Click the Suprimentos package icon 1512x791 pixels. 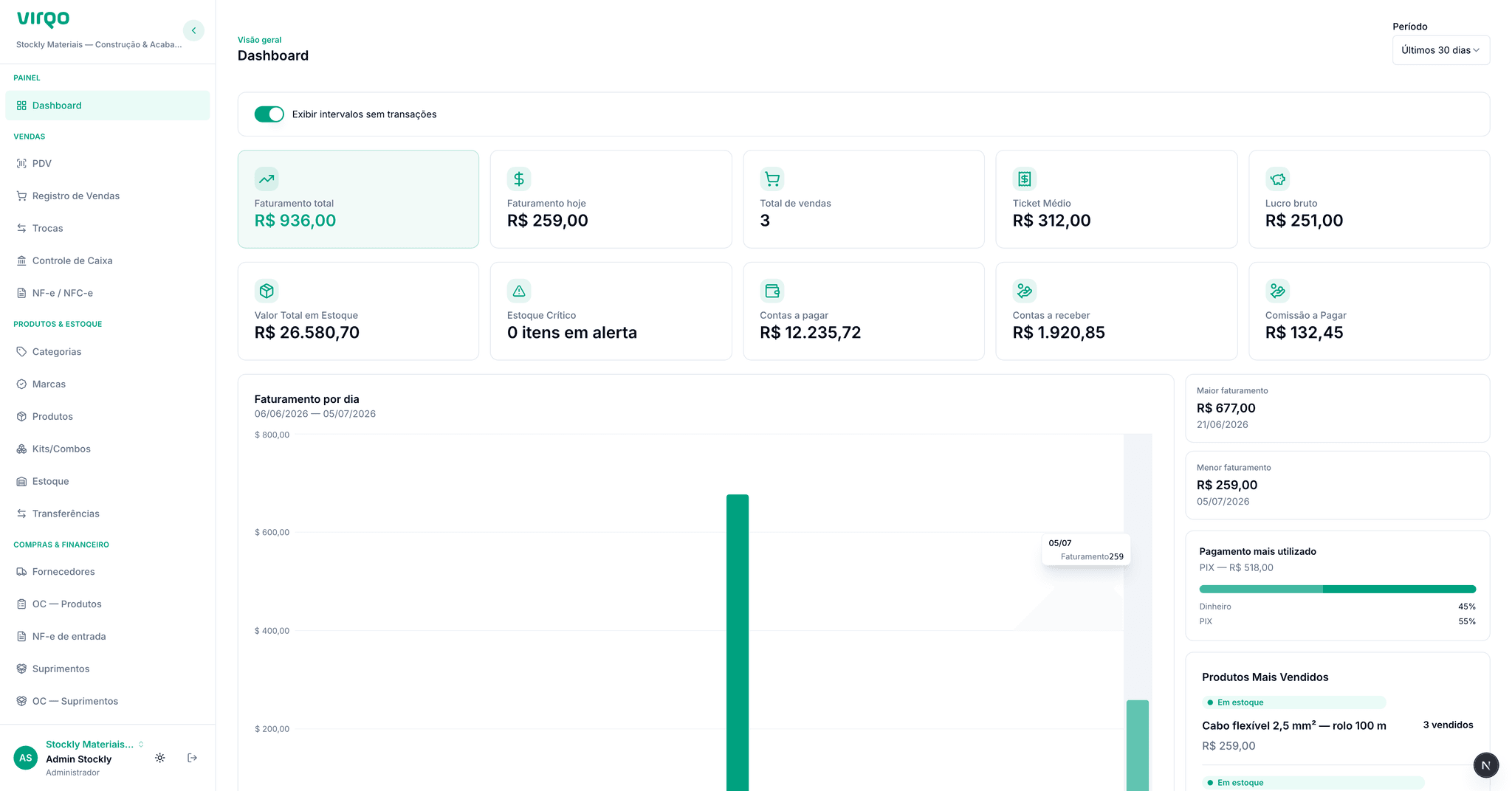pos(21,669)
